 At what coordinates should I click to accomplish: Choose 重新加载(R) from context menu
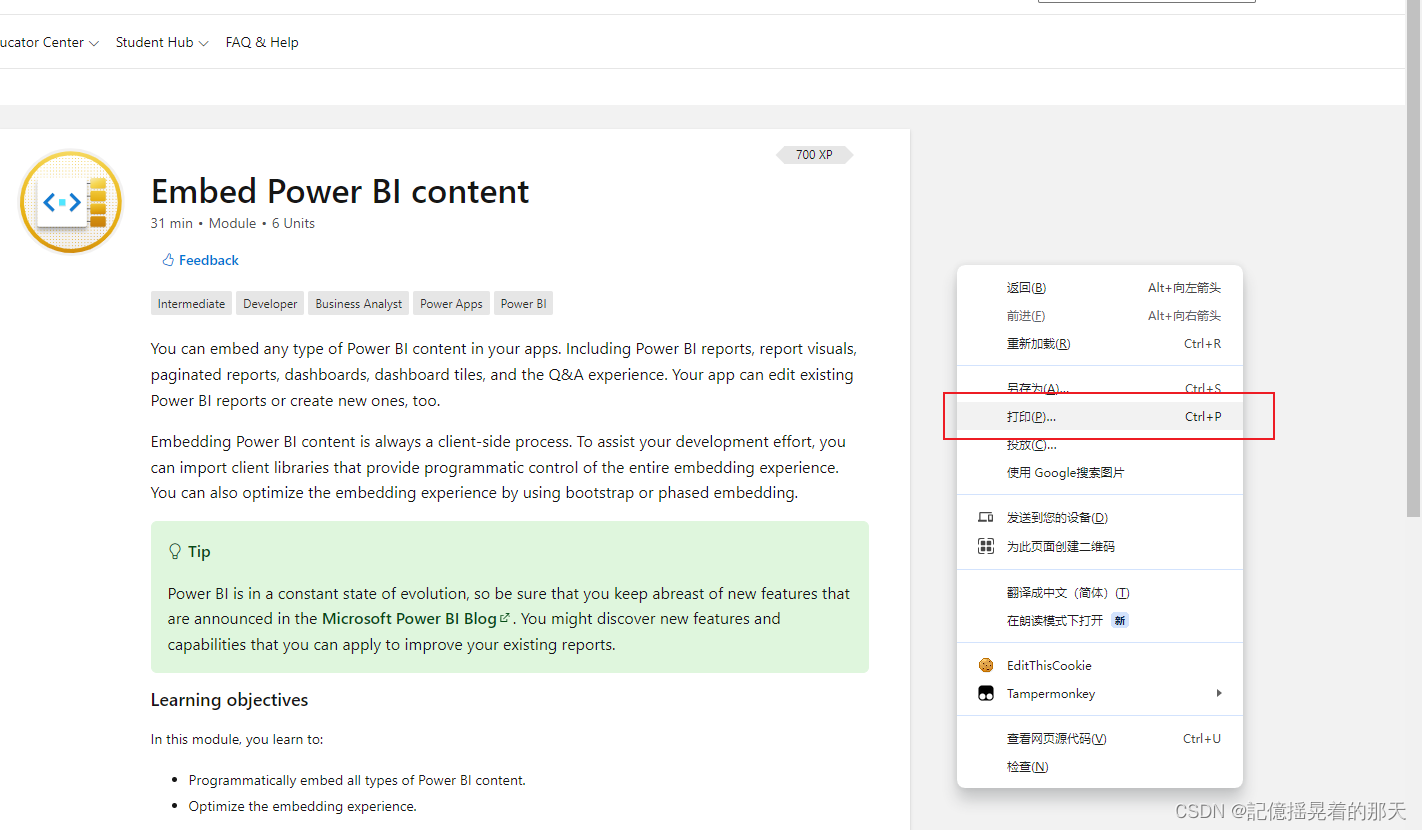coord(1100,344)
